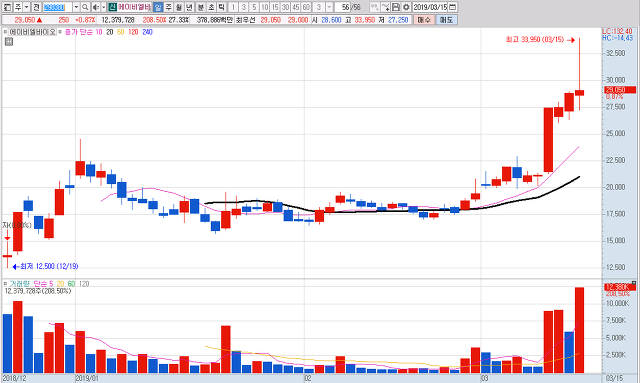Click the 2019/01 date axis label
The image size is (640, 383).
point(87,379)
